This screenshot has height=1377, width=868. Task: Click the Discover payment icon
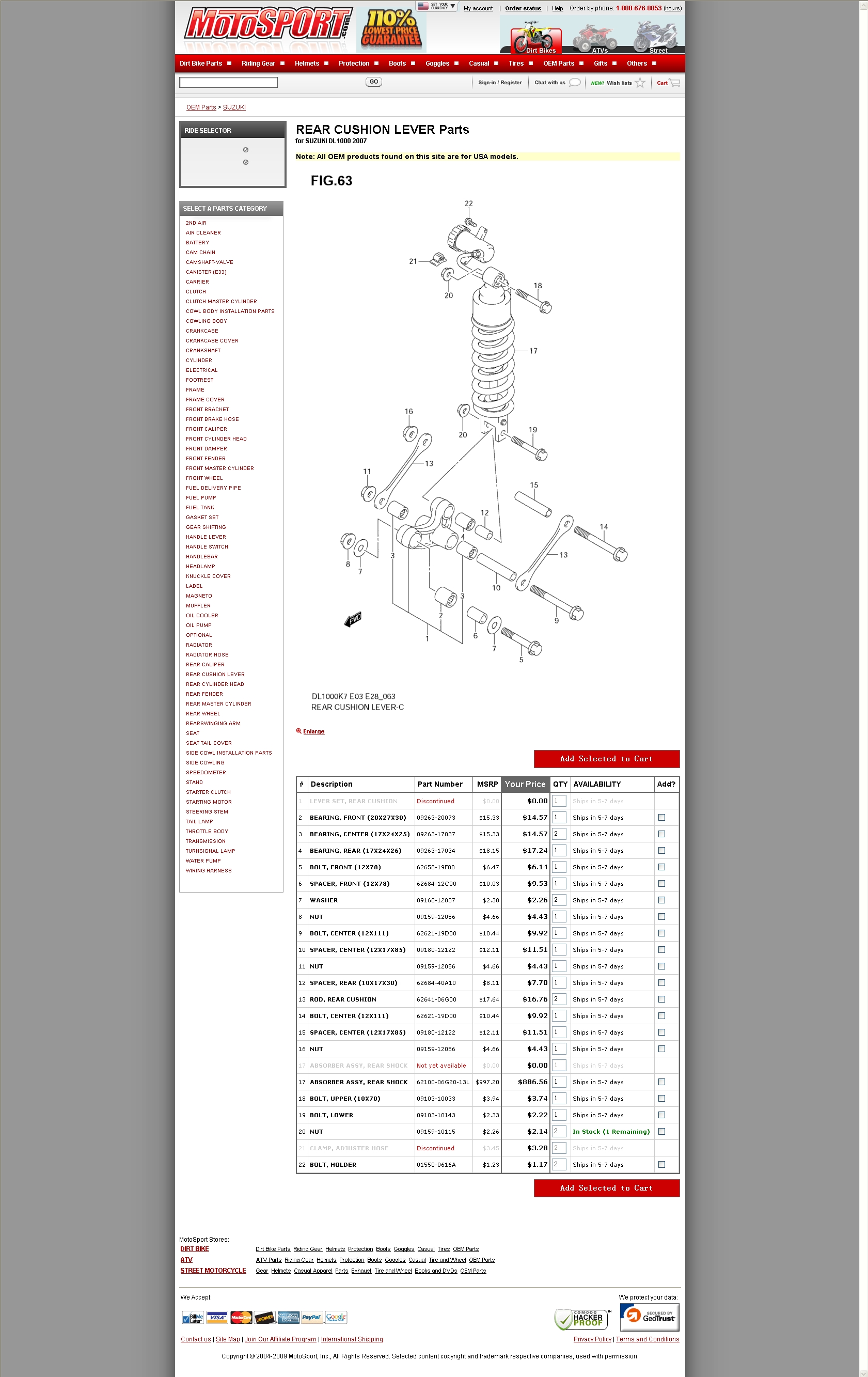point(265,1318)
